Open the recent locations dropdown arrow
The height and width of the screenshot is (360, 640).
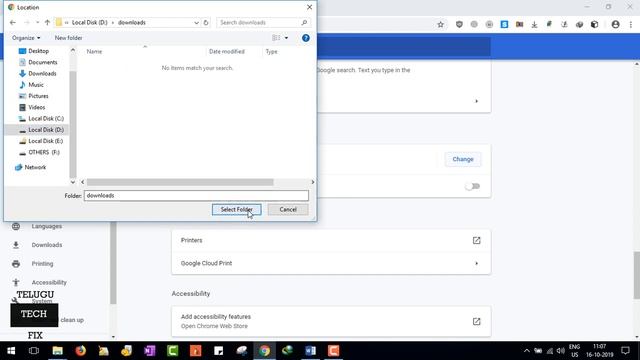point(37,22)
